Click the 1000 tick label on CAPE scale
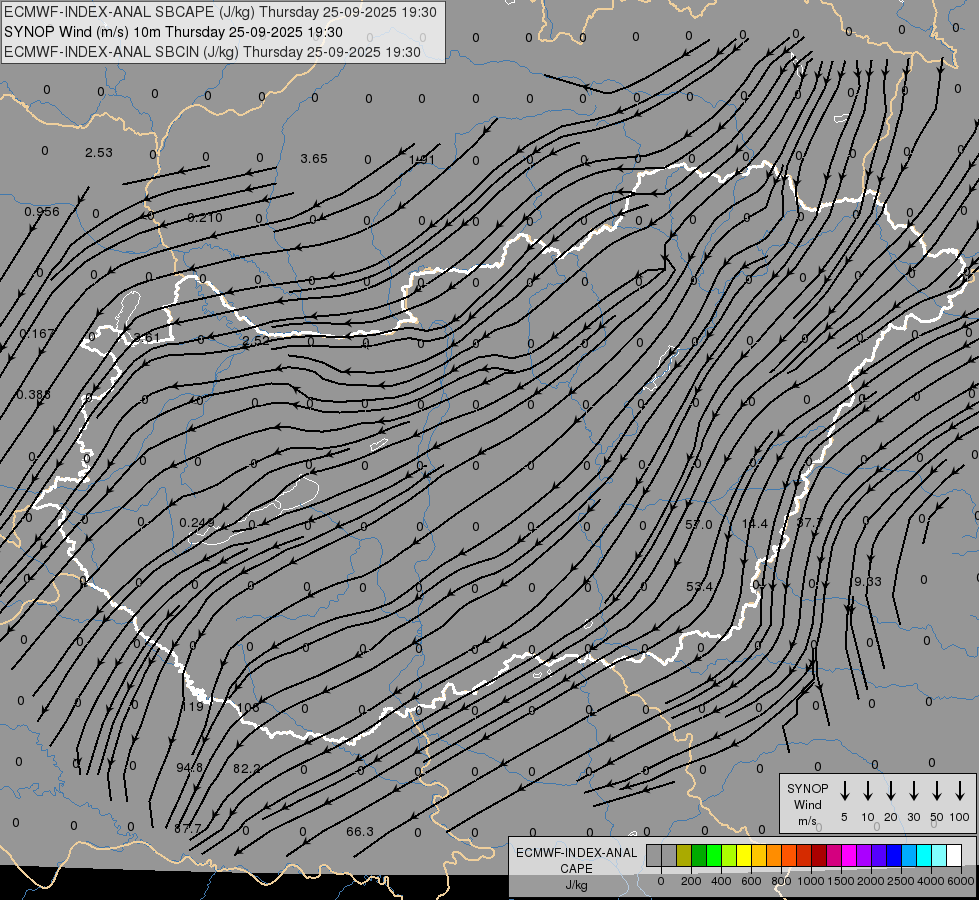The width and height of the screenshot is (979, 900). tap(810, 881)
